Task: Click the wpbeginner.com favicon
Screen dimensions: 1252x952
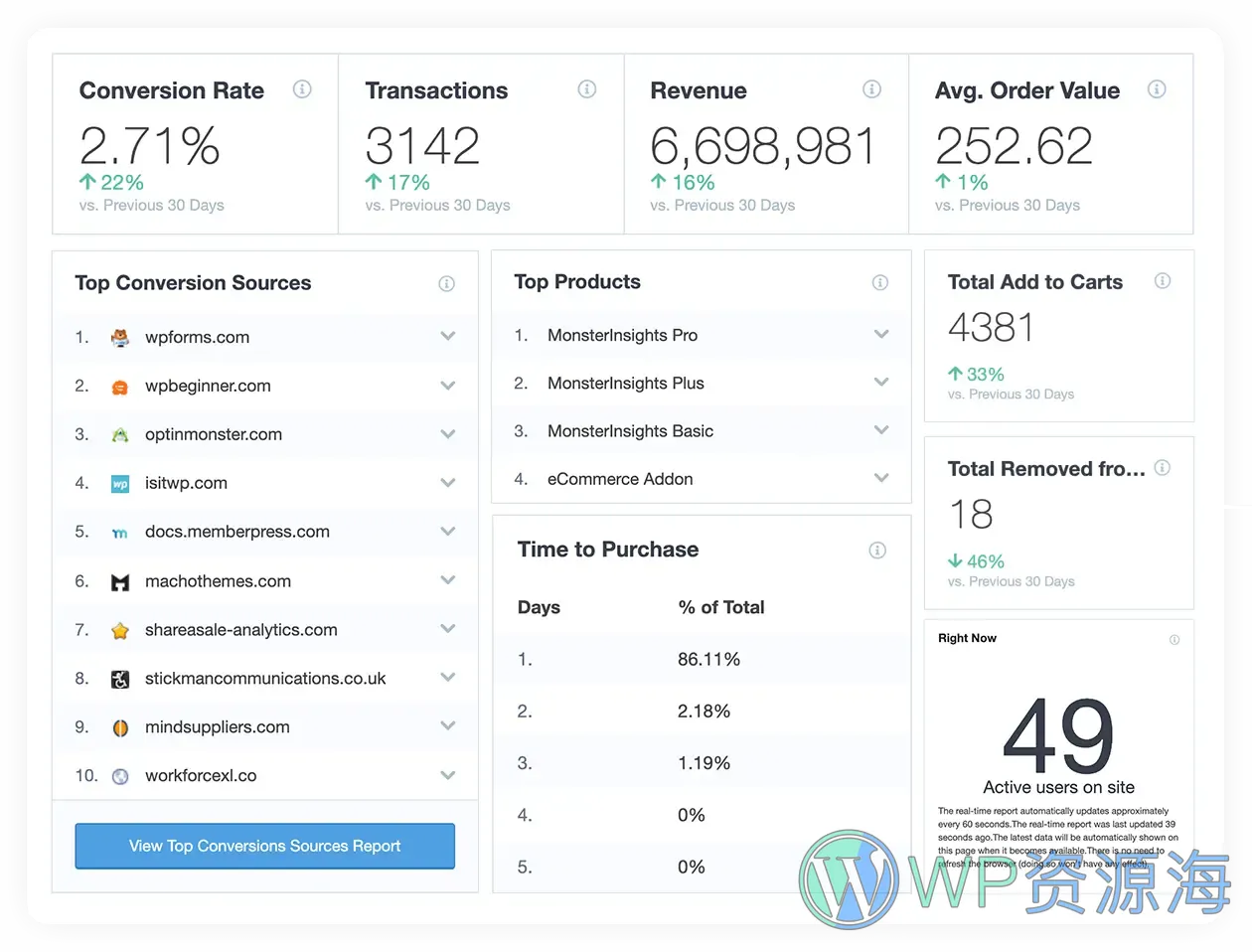Action: pyautogui.click(x=120, y=388)
